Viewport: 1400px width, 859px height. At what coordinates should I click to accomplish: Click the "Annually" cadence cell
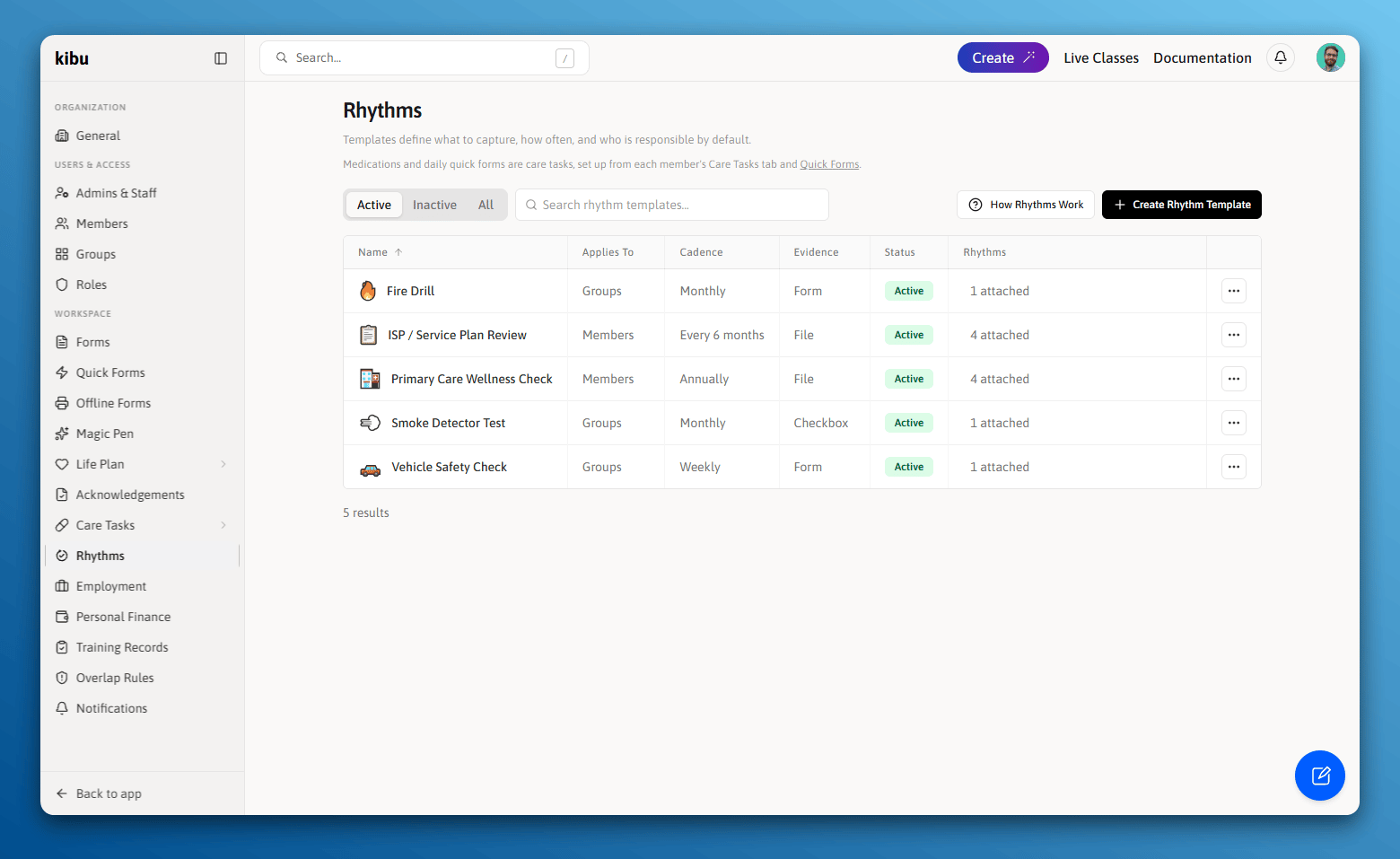(704, 379)
